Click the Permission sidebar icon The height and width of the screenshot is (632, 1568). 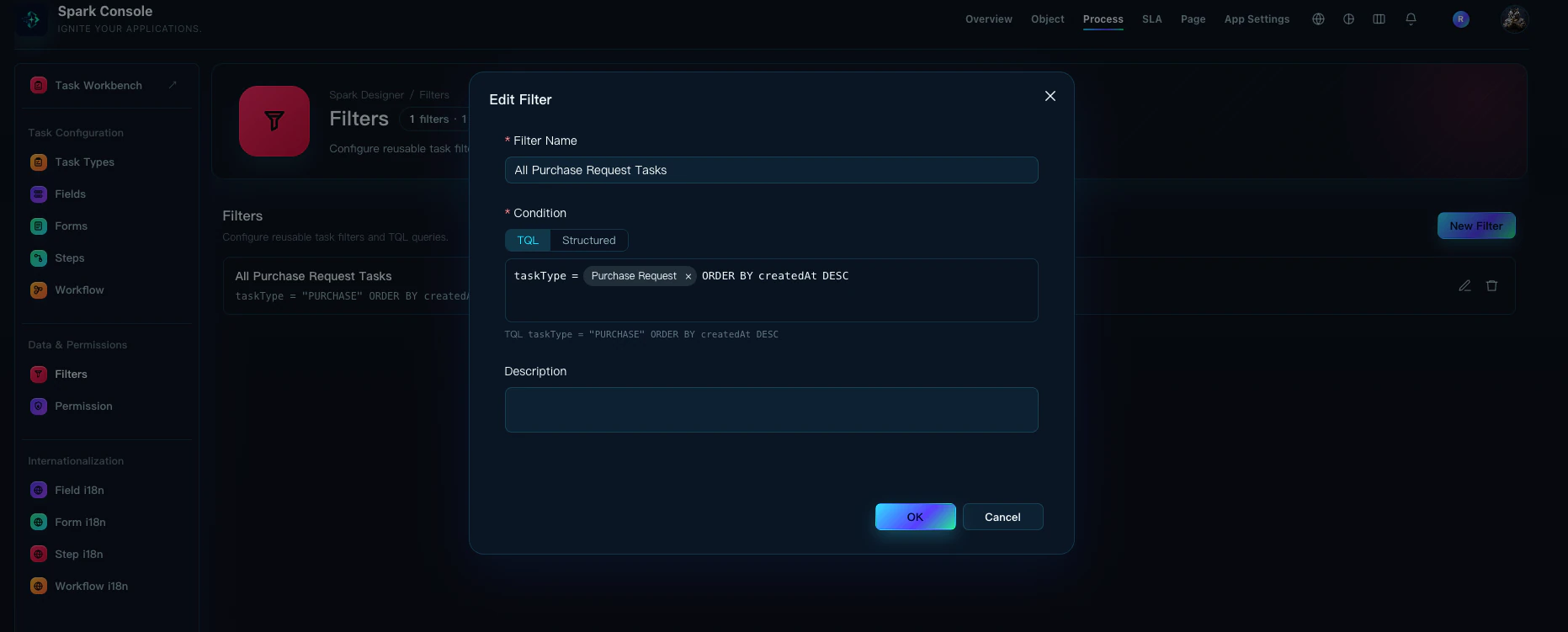tap(39, 406)
